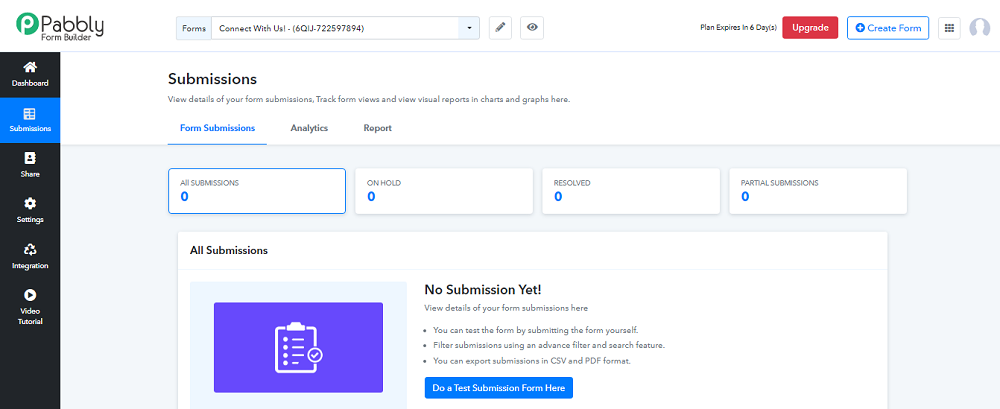The image size is (1000, 409).
Task: Open the Dashboard home icon
Action: point(30,67)
